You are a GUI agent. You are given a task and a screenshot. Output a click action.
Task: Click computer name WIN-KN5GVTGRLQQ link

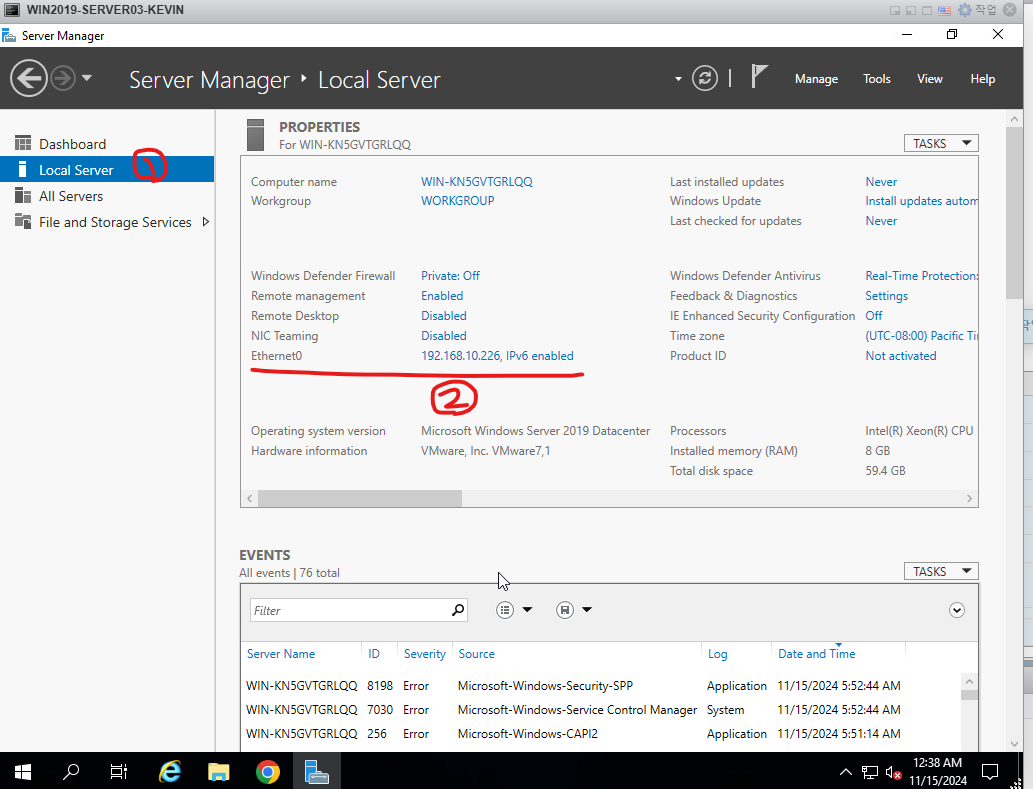pyautogui.click(x=476, y=182)
